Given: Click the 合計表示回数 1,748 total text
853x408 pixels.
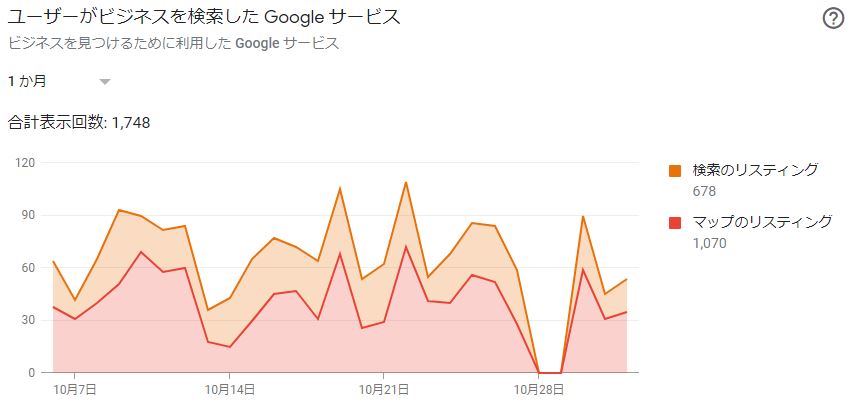Looking at the screenshot, I should [79, 123].
